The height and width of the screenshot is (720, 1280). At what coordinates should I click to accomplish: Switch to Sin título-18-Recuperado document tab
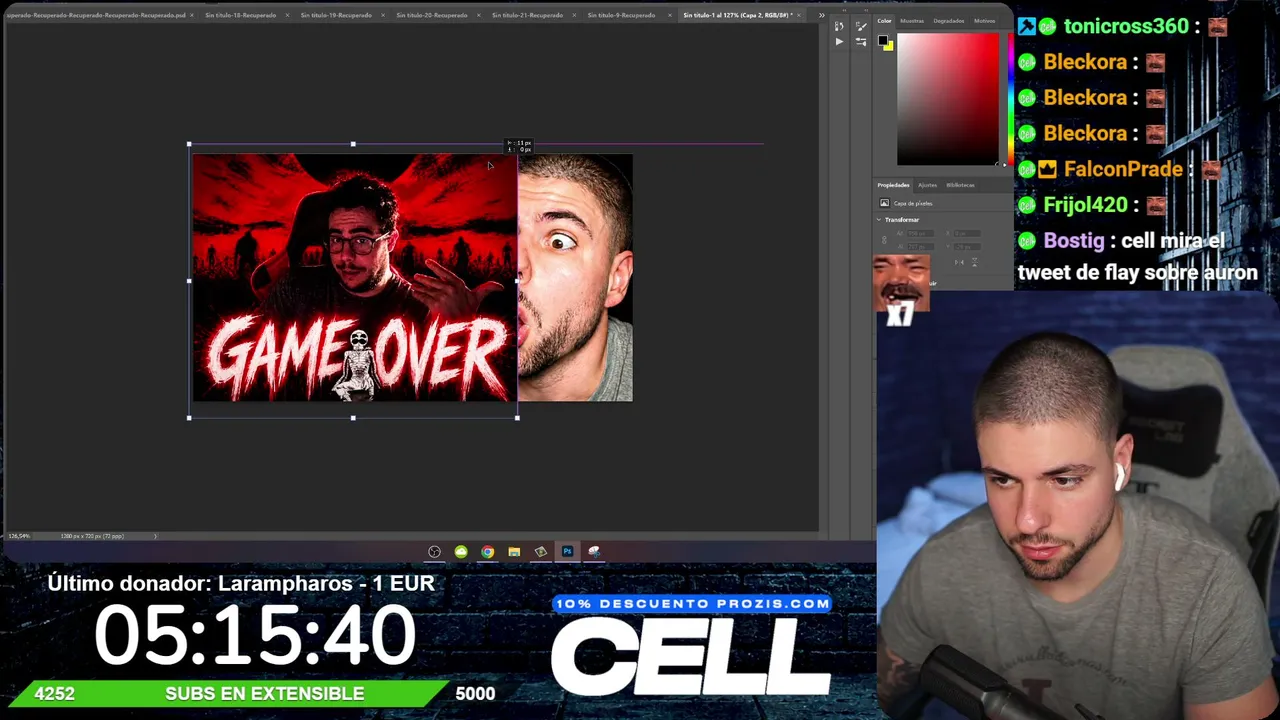click(x=240, y=15)
